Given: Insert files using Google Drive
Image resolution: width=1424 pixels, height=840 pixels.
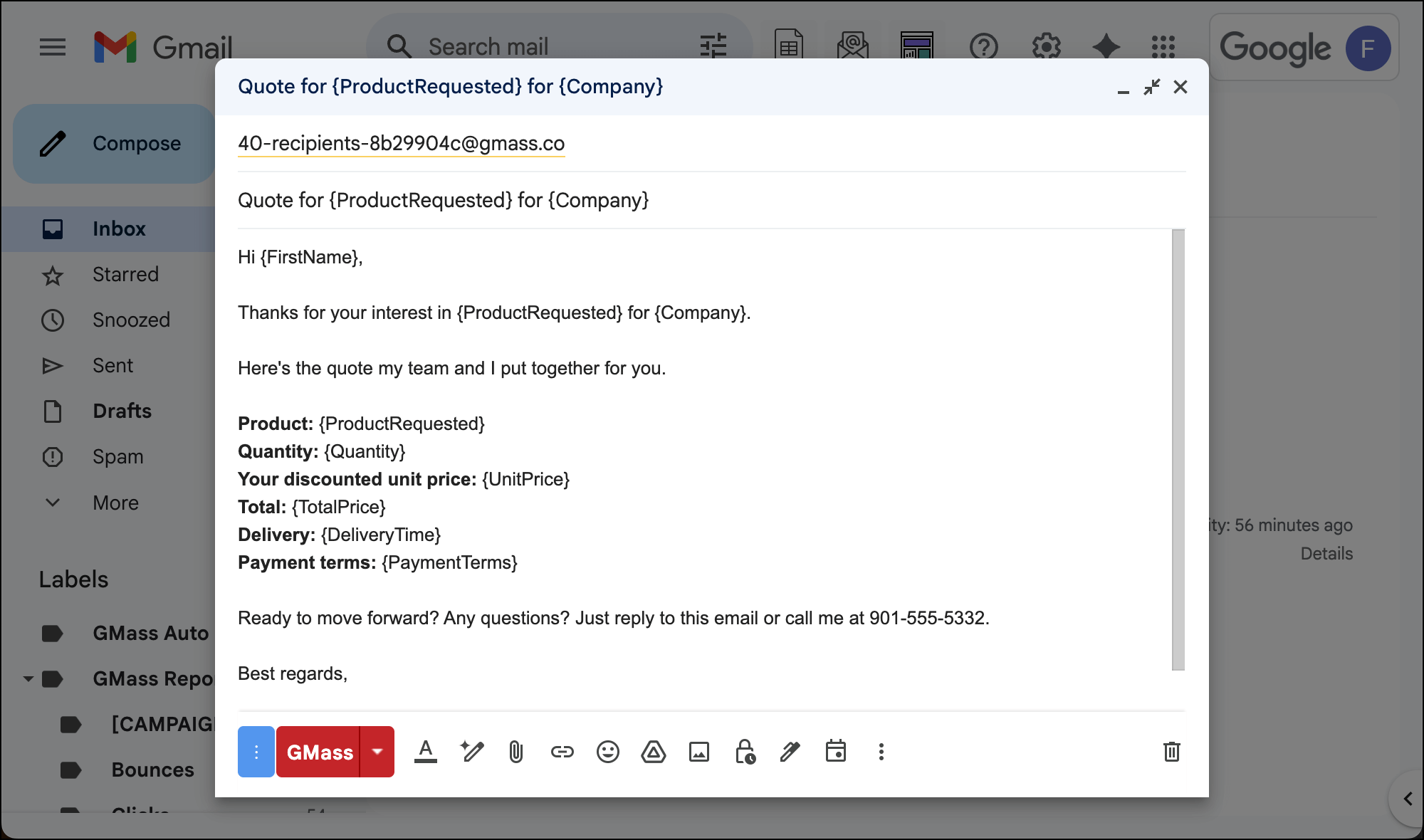Looking at the screenshot, I should (x=654, y=752).
